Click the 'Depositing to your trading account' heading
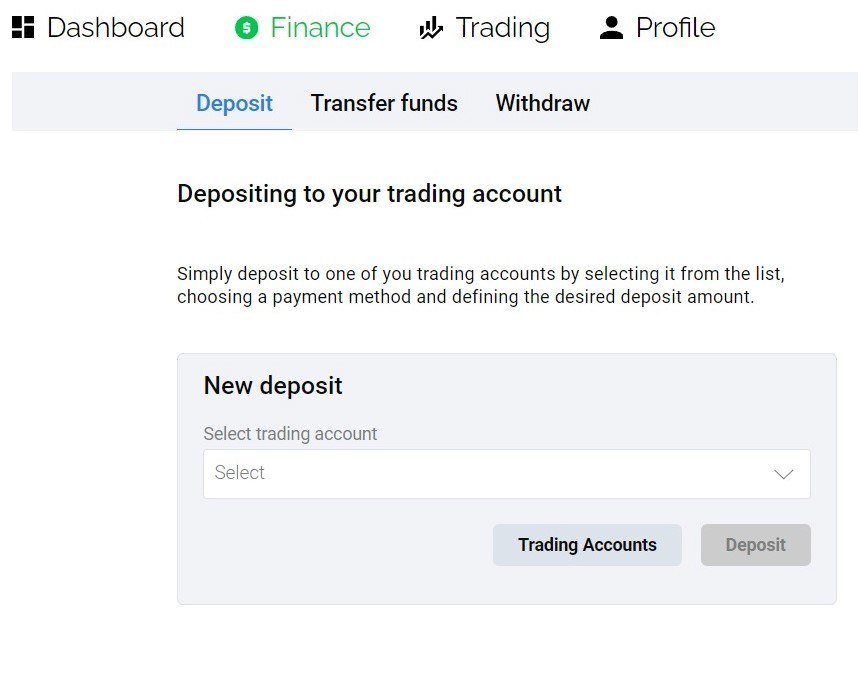Viewport: 858px width, 679px height. (x=369, y=194)
